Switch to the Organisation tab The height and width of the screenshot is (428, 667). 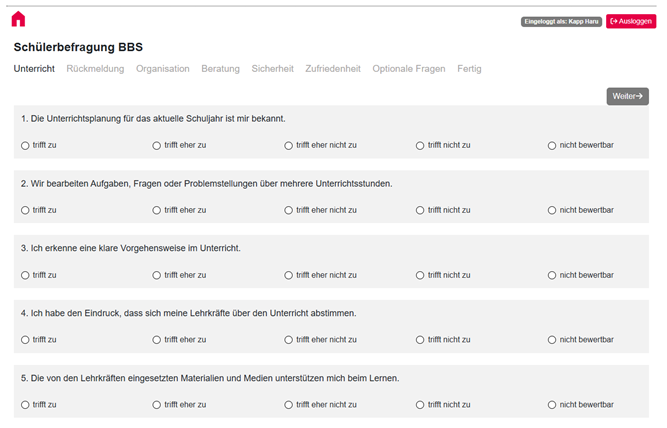click(x=162, y=69)
